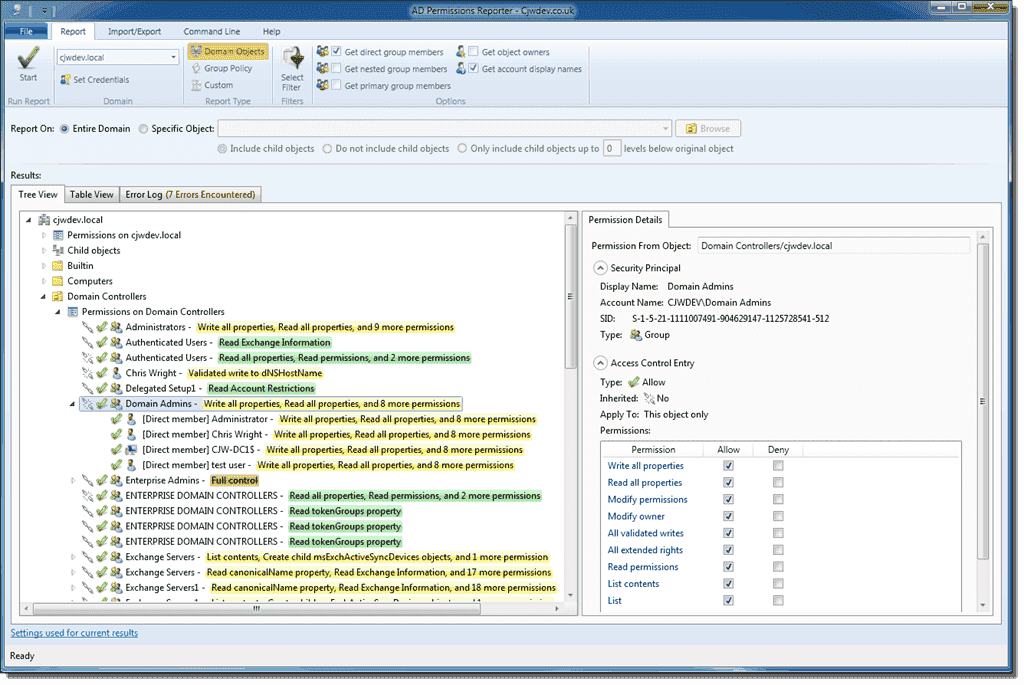Switch to the Table View tab
The height and width of the screenshot is (685, 1024).
click(x=91, y=194)
